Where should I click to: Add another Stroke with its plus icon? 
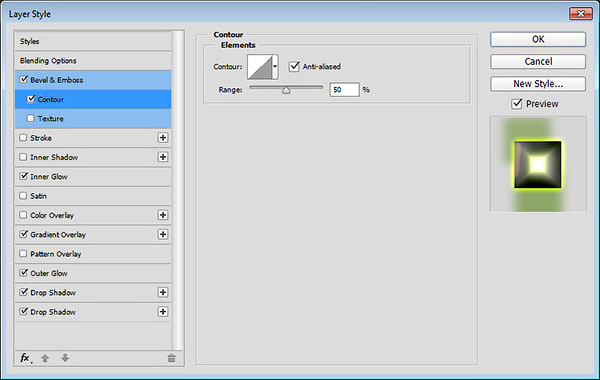coord(163,138)
